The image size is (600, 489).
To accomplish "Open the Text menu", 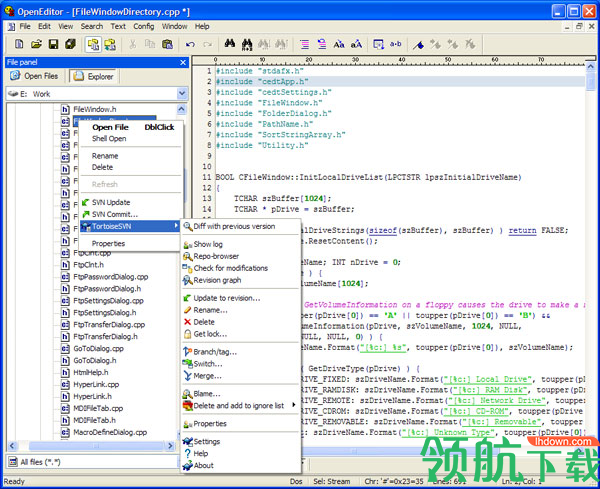I will click(118, 26).
